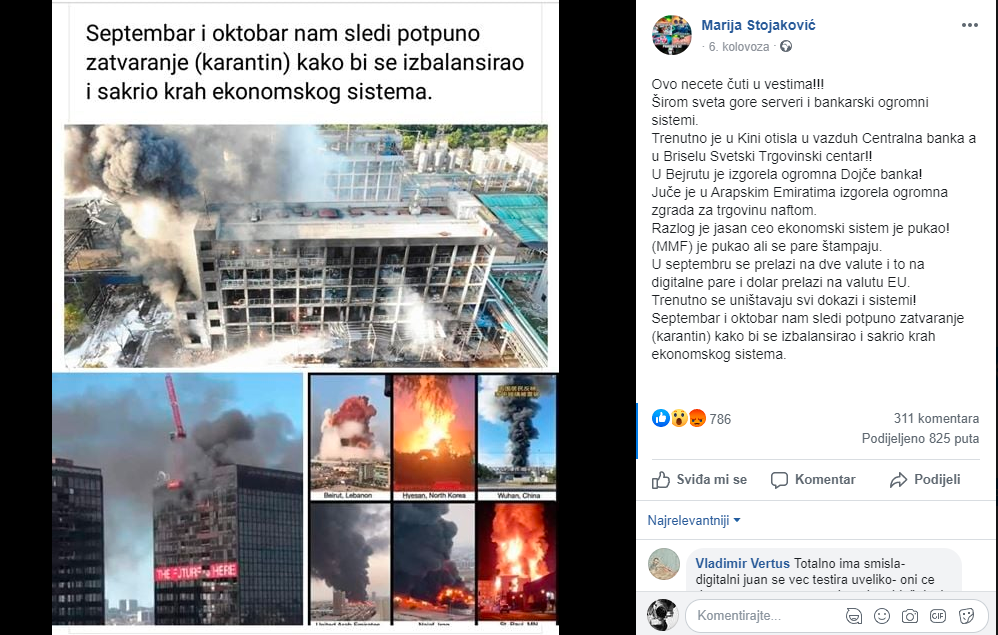Attach a photo using the camera icon
The height and width of the screenshot is (635, 998).
(x=910, y=615)
